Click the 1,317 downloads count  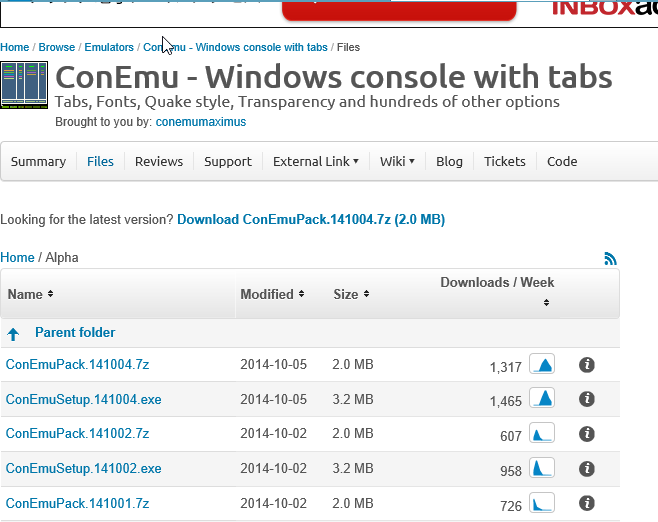pyautogui.click(x=506, y=367)
